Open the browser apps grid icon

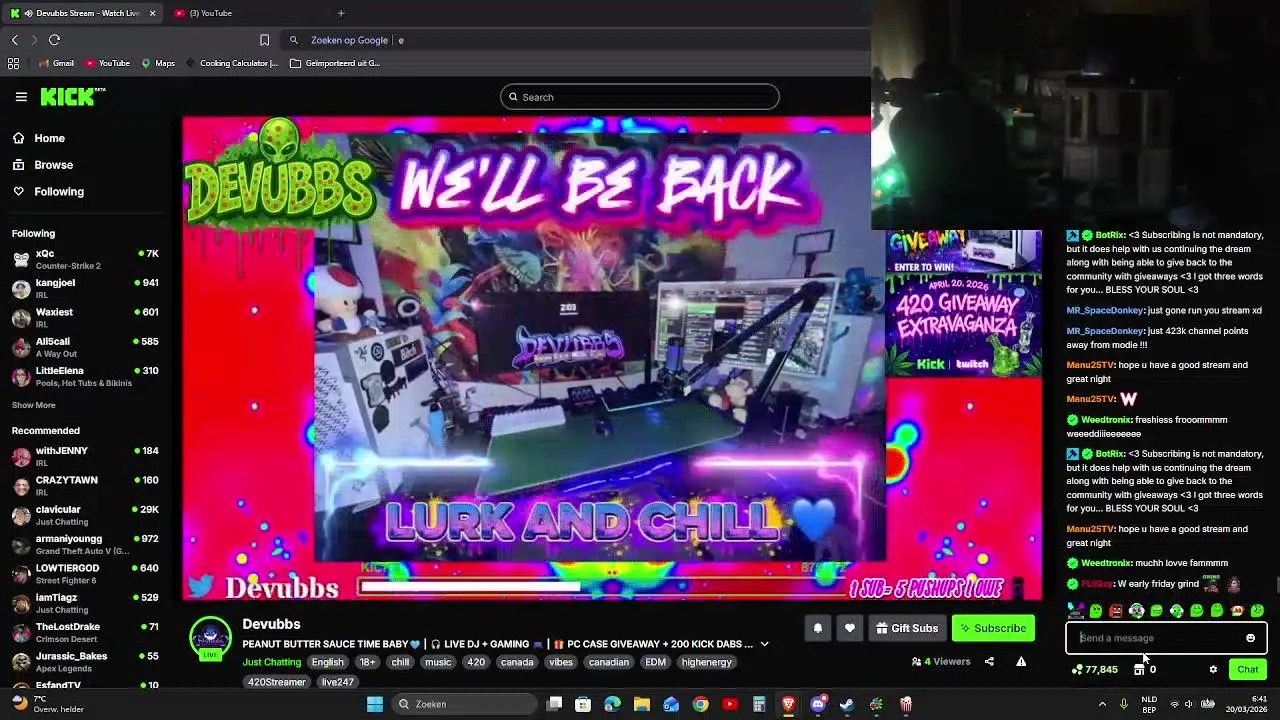pyautogui.click(x=13, y=63)
